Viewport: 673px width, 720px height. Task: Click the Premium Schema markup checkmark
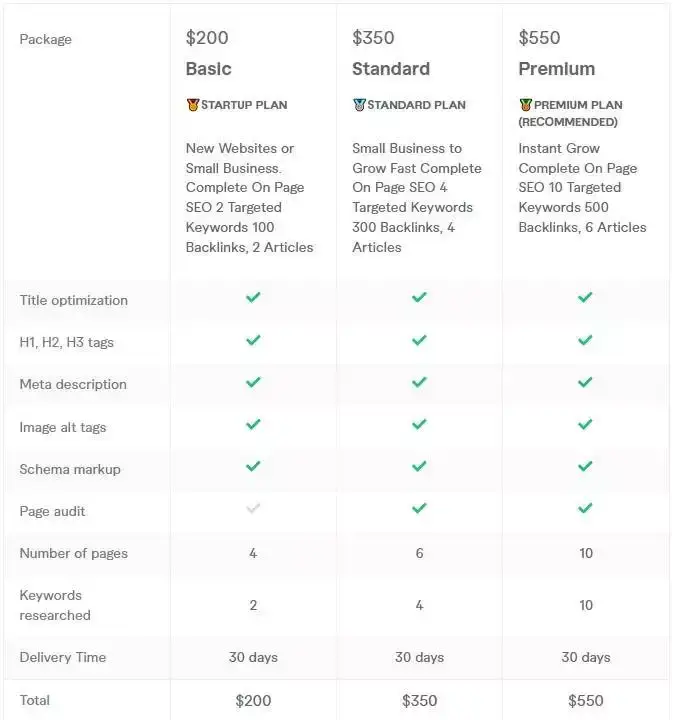pos(585,466)
